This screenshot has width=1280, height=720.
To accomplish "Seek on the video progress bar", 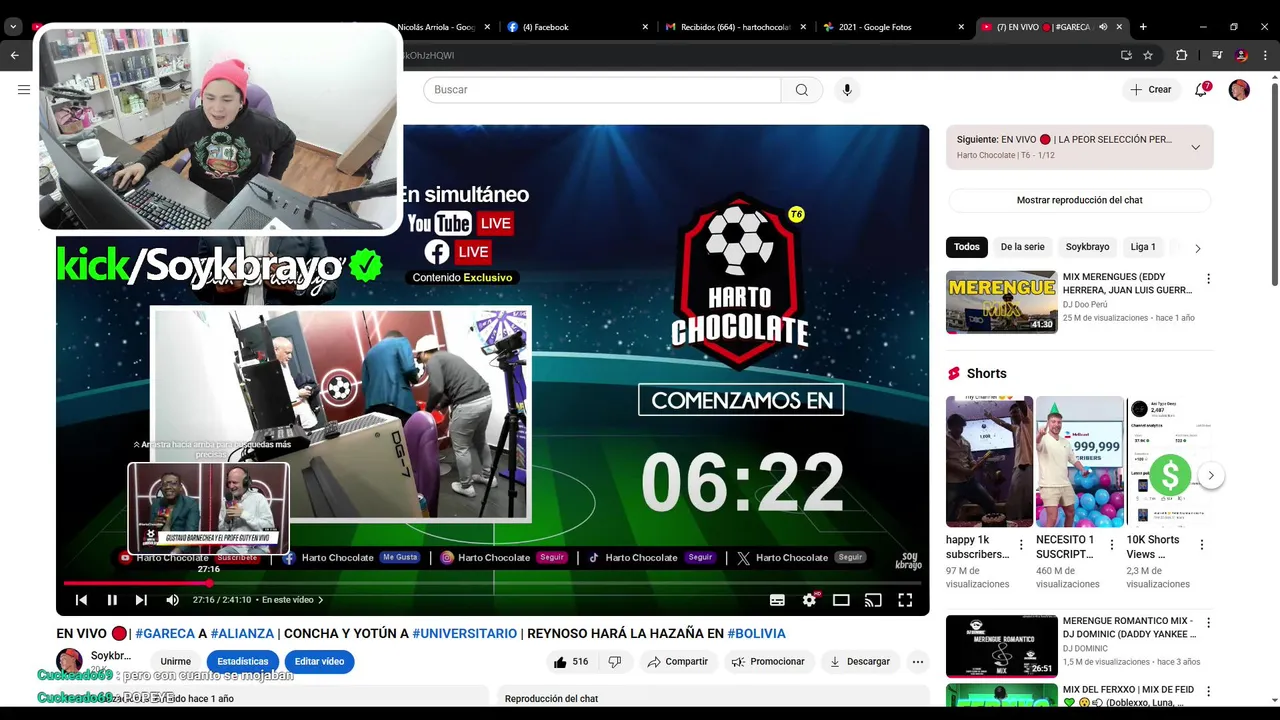I will coord(492,582).
